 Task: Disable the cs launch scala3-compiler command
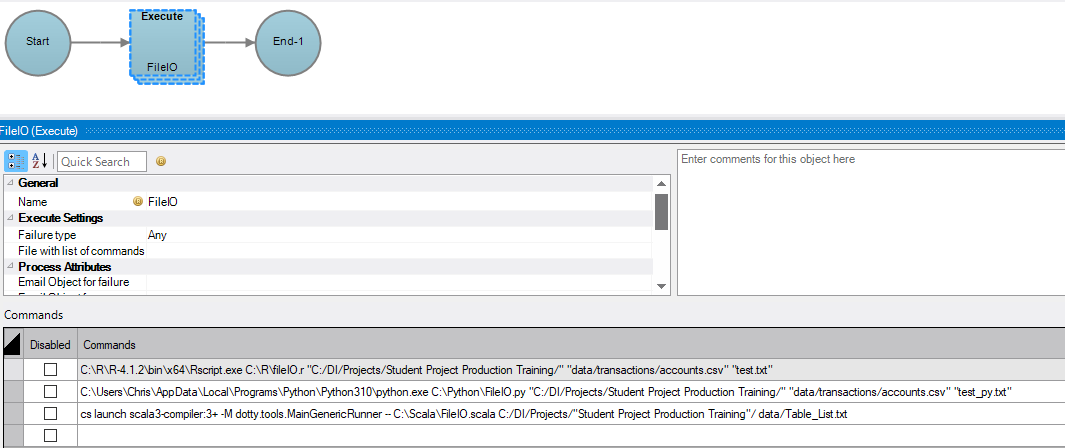50,414
